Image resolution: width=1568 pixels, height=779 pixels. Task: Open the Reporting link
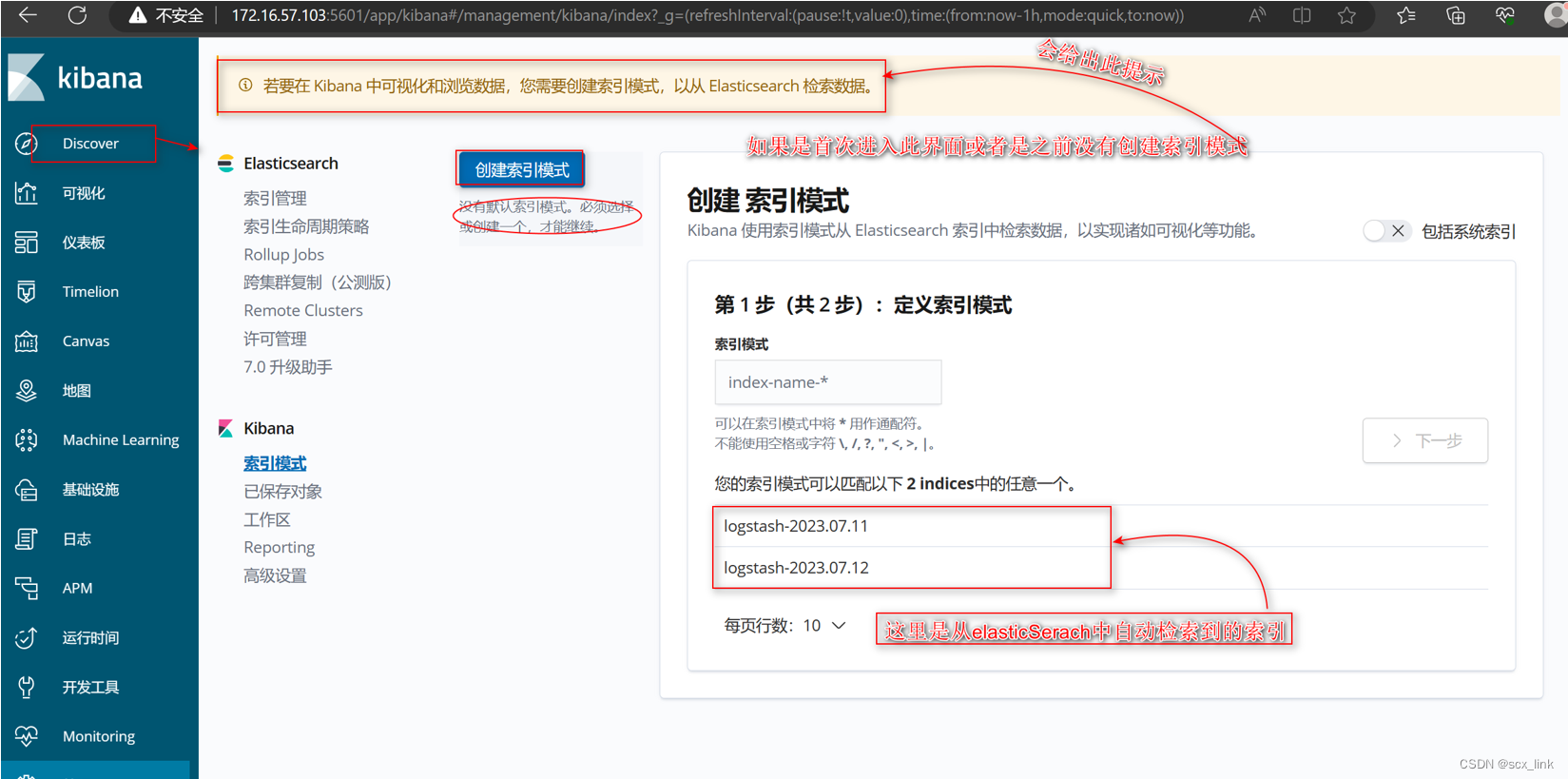tap(279, 548)
